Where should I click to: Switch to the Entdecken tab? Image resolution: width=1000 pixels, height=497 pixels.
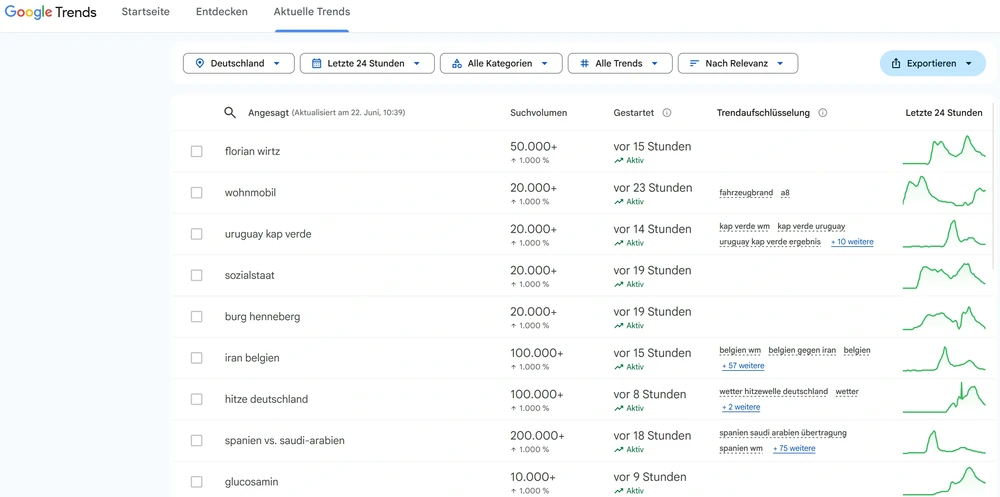(x=222, y=11)
